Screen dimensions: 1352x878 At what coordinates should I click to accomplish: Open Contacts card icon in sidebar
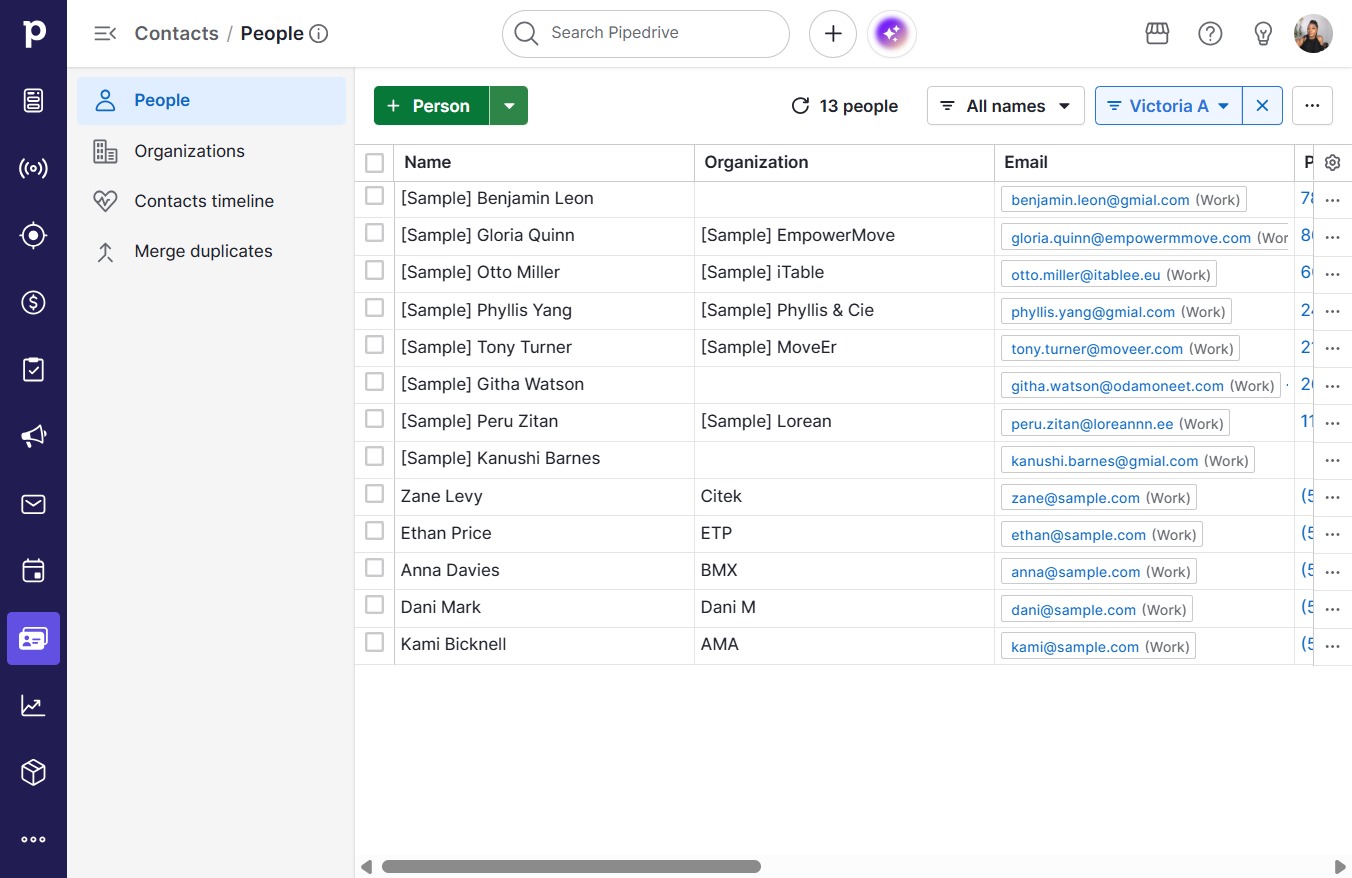click(33, 638)
